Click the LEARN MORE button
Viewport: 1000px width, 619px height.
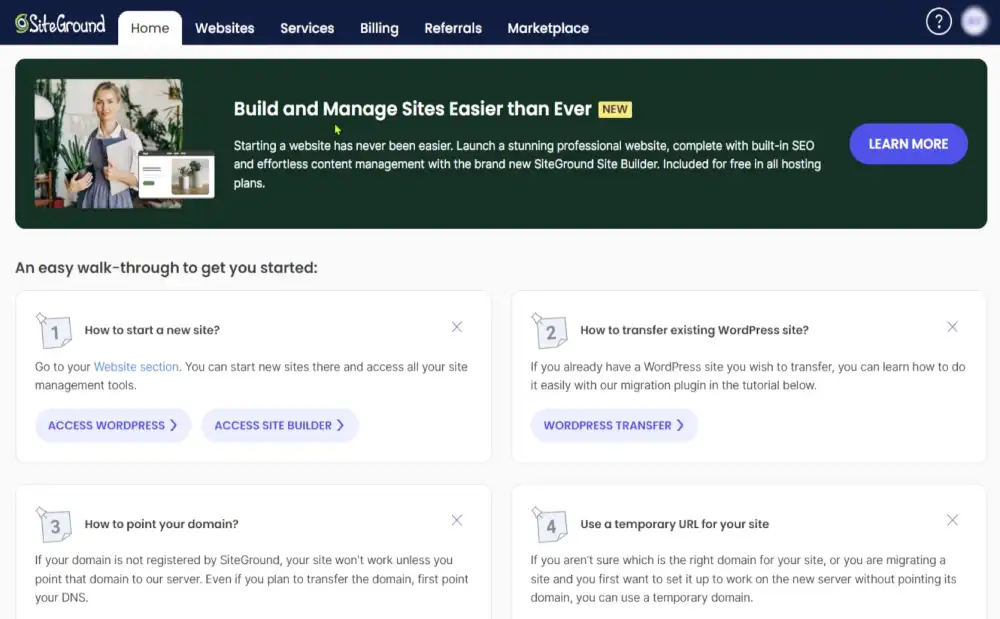(x=908, y=143)
